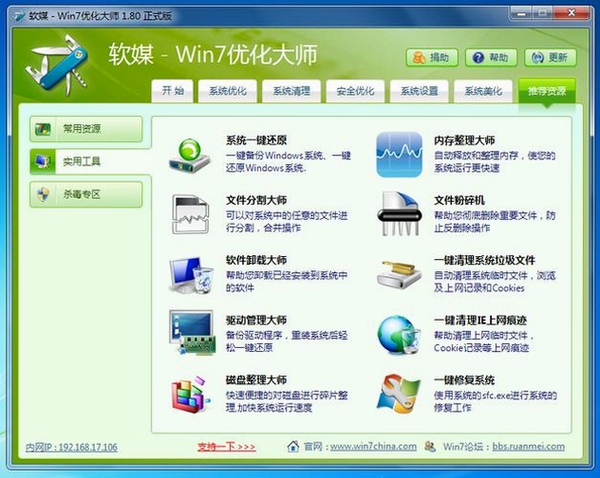Click the 一键清理系统垃圾文件 drive icon
The width and height of the screenshot is (600, 478).
tap(399, 275)
